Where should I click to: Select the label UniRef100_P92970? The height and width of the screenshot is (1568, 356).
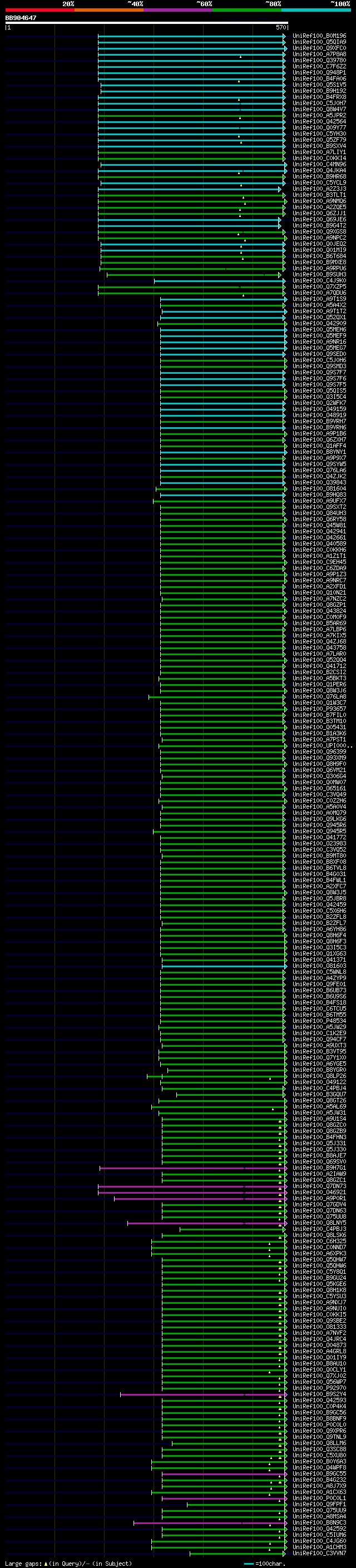[x=319, y=1388]
